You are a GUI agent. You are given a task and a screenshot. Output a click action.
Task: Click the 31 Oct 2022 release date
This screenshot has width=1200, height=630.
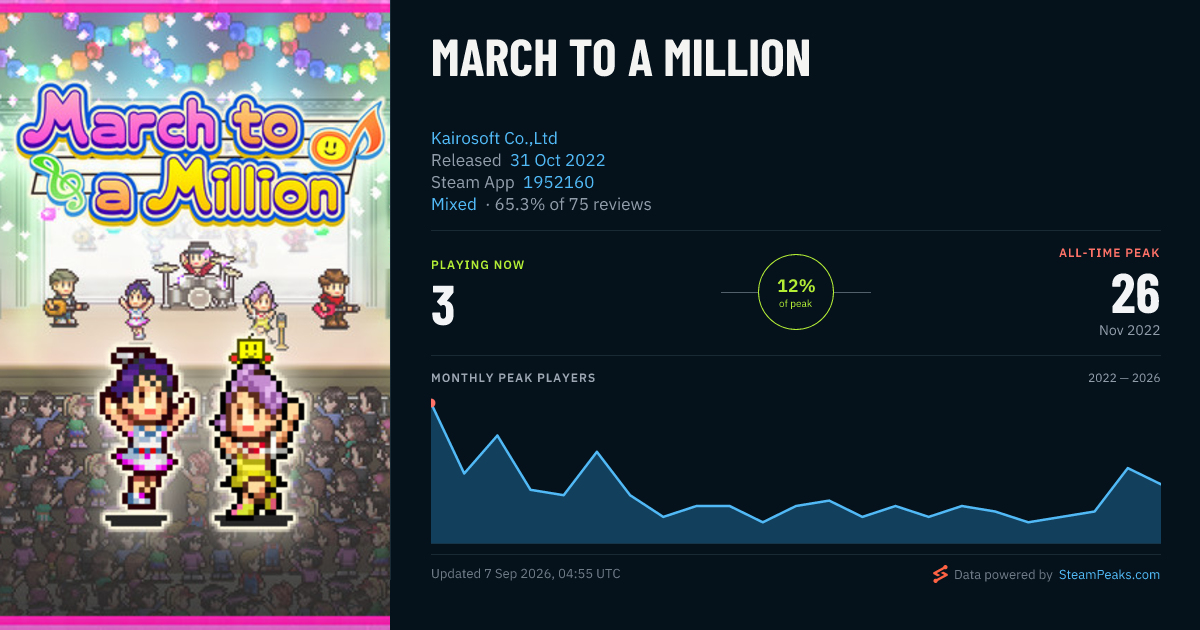557,160
